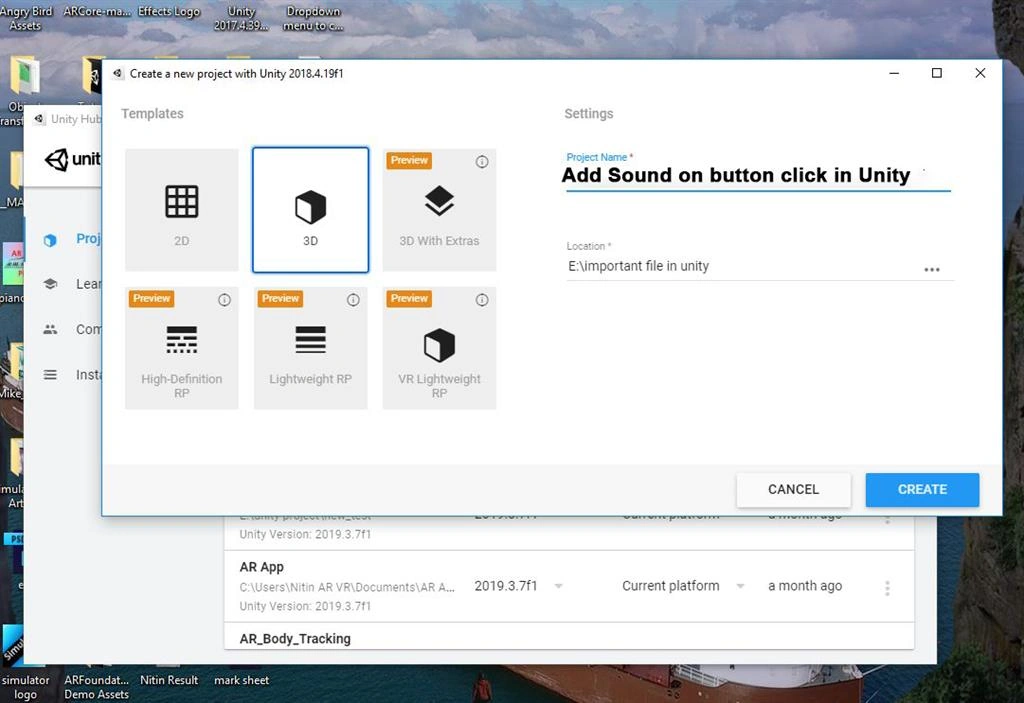This screenshot has height=703, width=1024.
Task: Click the AR App version 2019.3.7f1
Action: (x=505, y=586)
